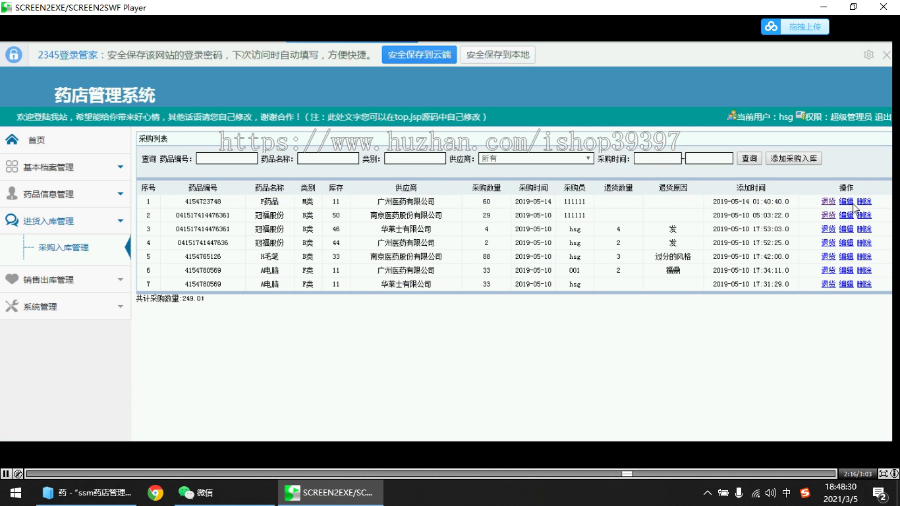Image resolution: width=900 pixels, height=506 pixels.
Task: Click 添加采购入库 button
Action: point(793,158)
